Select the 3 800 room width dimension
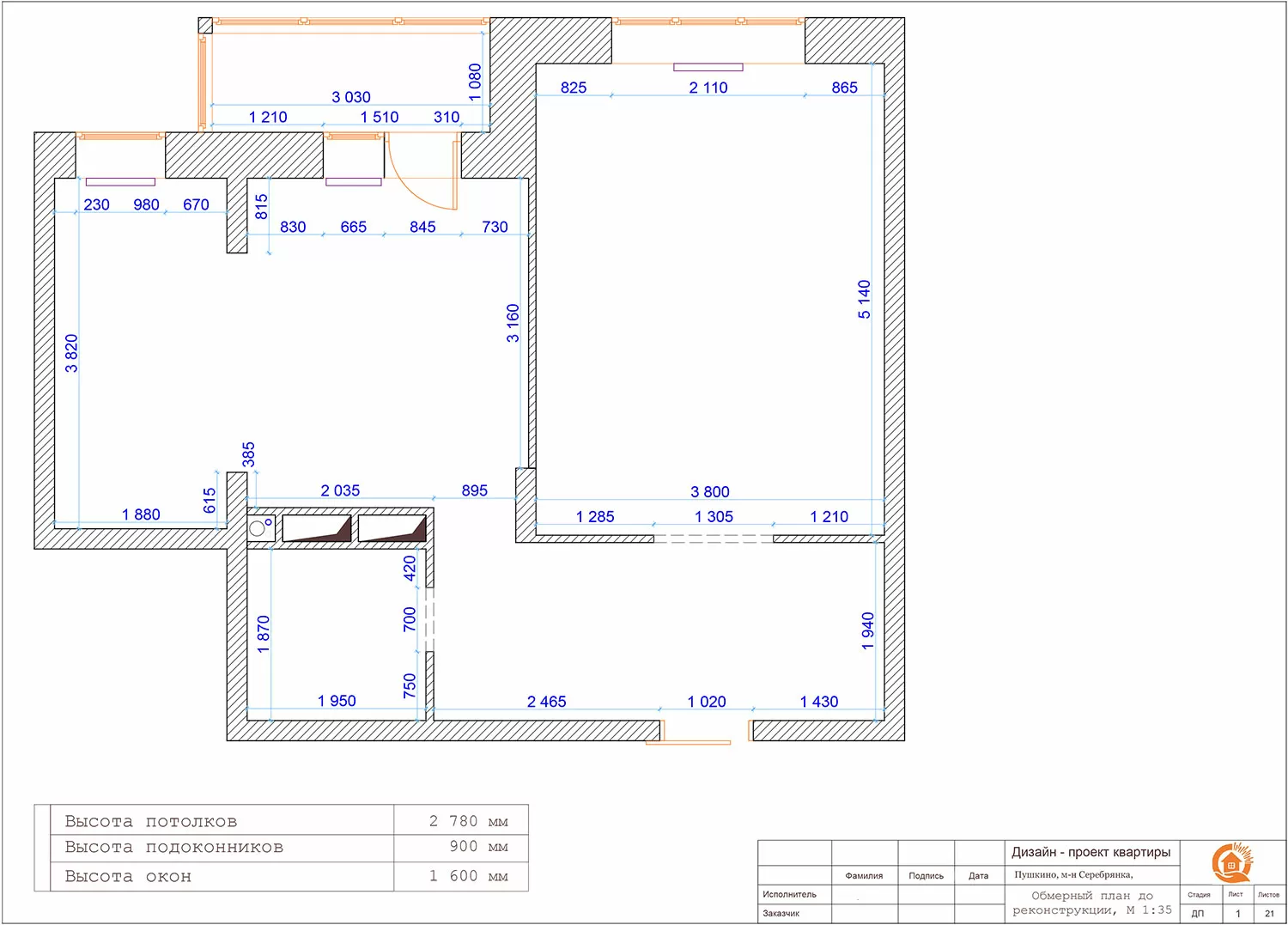This screenshot has height=925, width=1288. (x=710, y=492)
